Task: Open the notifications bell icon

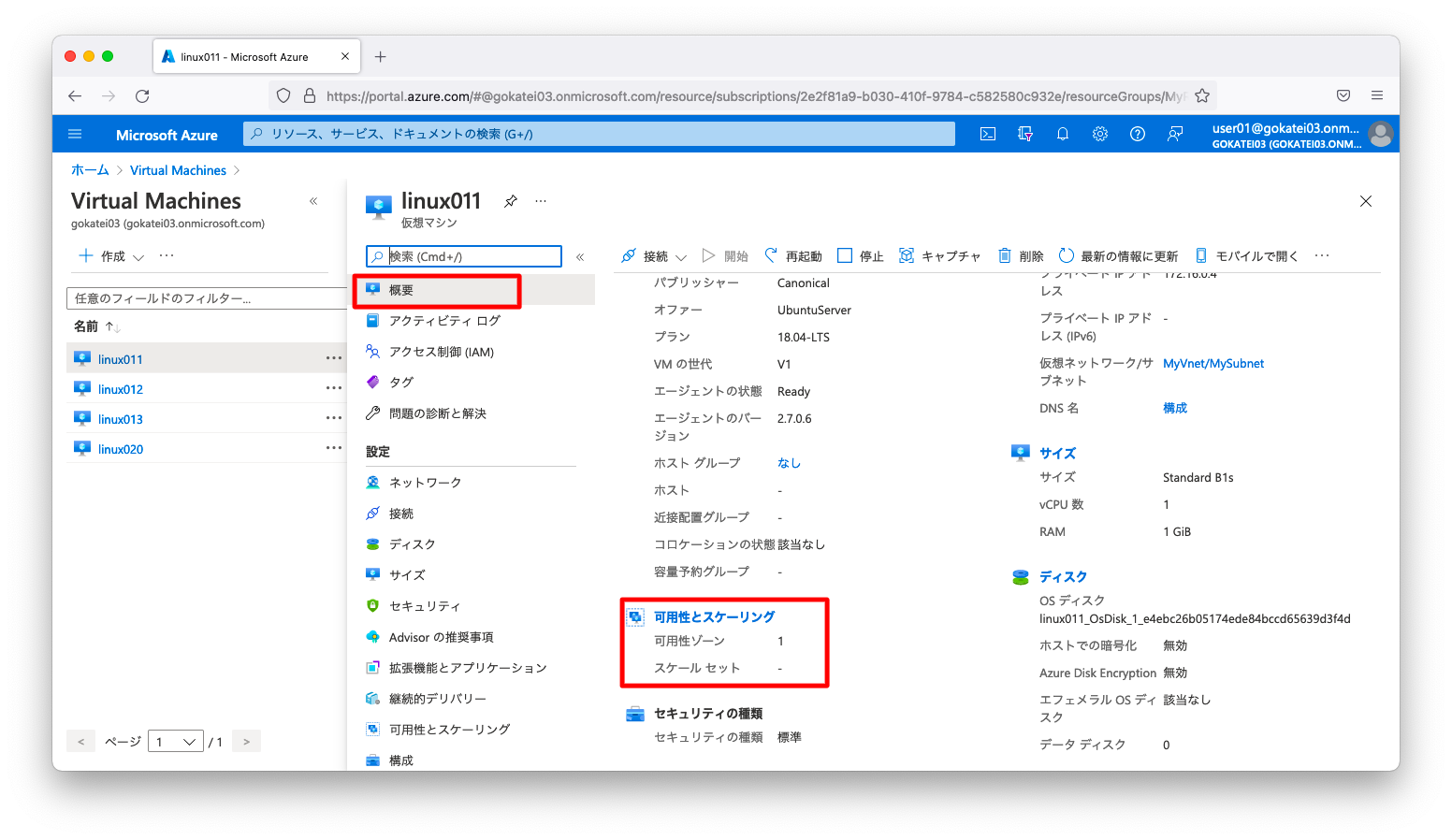Action: pyautogui.click(x=1062, y=134)
